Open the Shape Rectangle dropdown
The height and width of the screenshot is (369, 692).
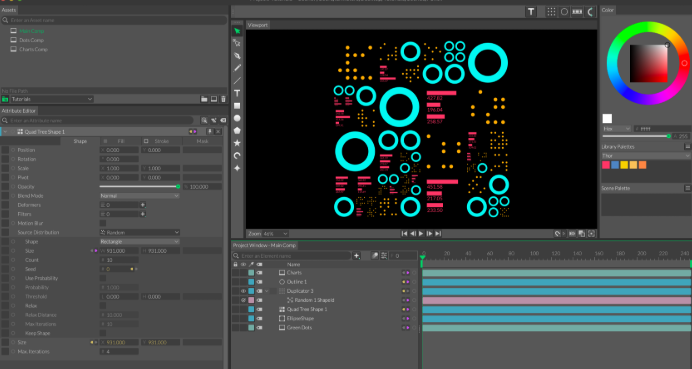tap(139, 242)
